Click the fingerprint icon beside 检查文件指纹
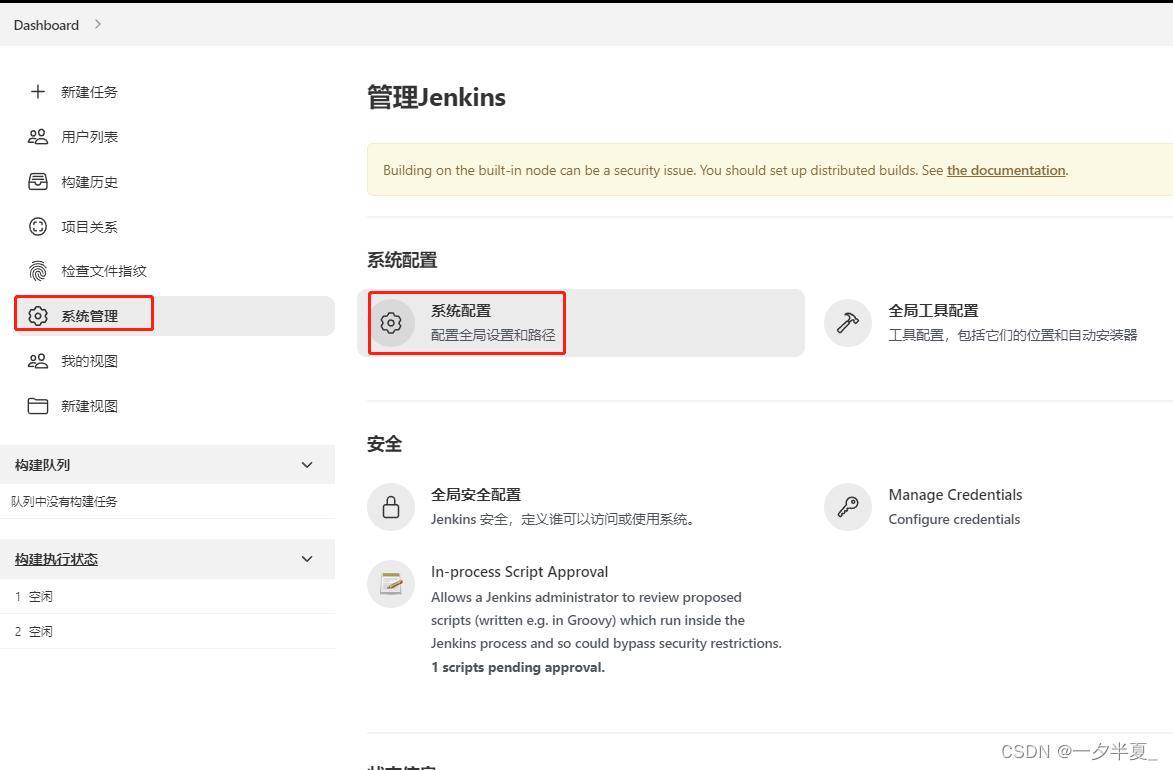The height and width of the screenshot is (770, 1173). tap(37, 271)
